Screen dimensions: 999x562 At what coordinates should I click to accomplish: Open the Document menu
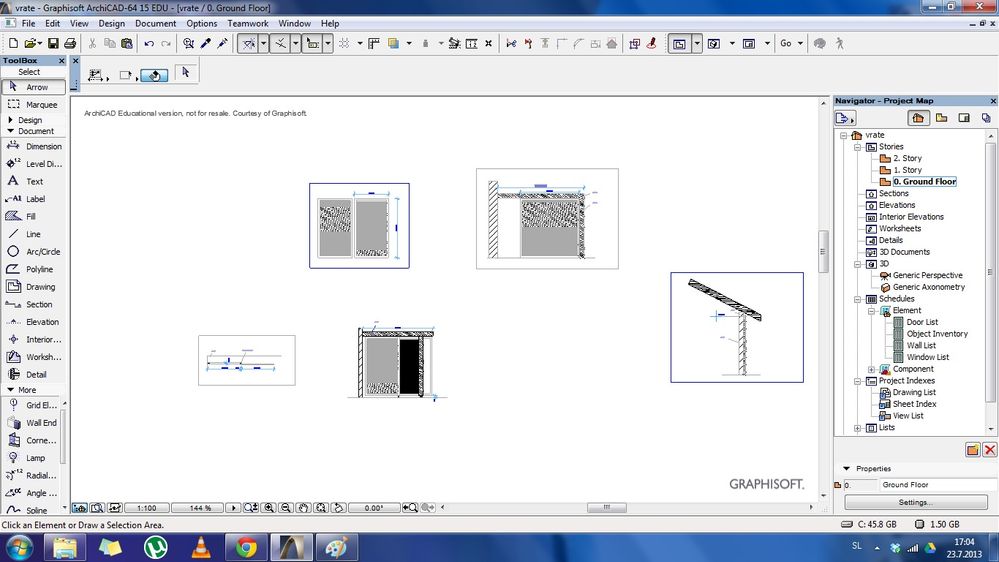[155, 24]
